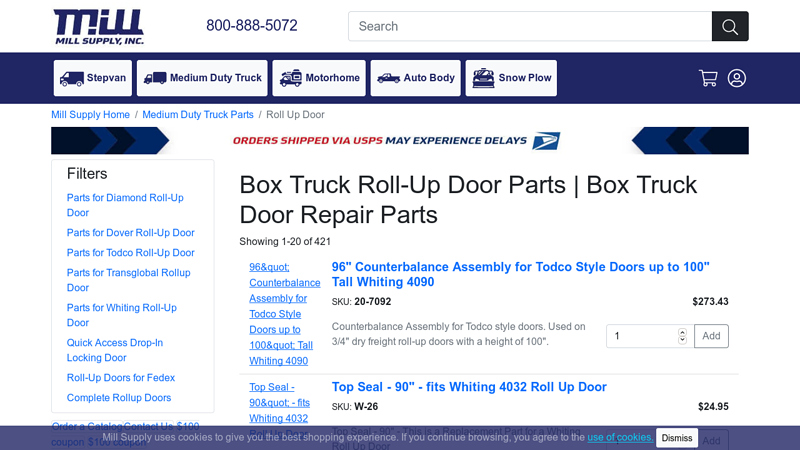Open the Motorhome category
800x450 pixels.
click(x=319, y=78)
